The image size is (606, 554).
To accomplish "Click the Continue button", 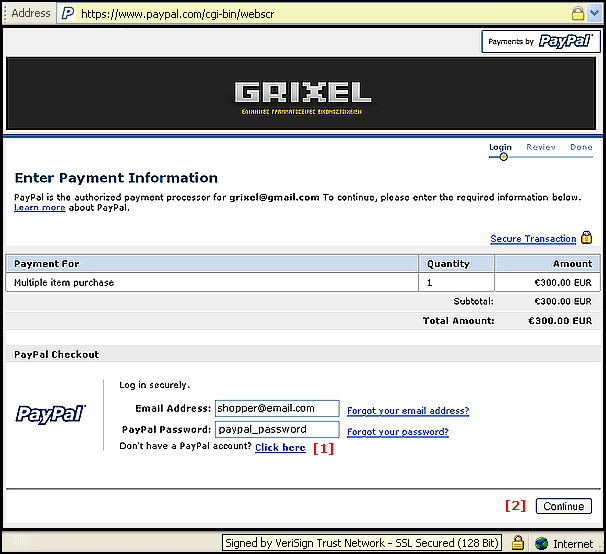I will 563,506.
